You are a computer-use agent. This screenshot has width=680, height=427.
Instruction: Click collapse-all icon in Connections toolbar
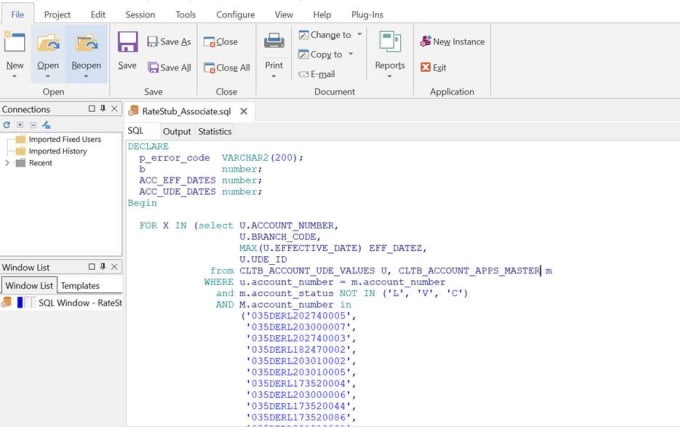coord(33,125)
